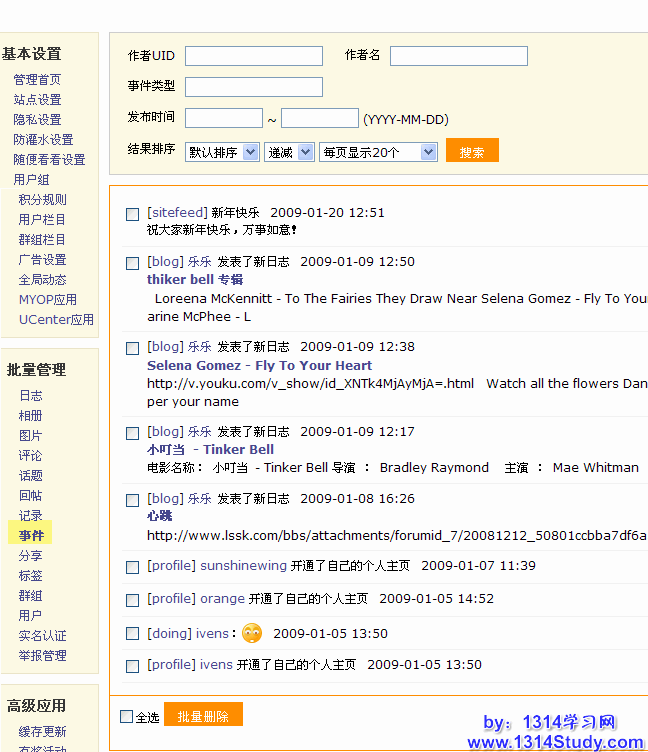648x752 pixels.
Task: Focus the 作者名 text field
Action: click(x=458, y=56)
